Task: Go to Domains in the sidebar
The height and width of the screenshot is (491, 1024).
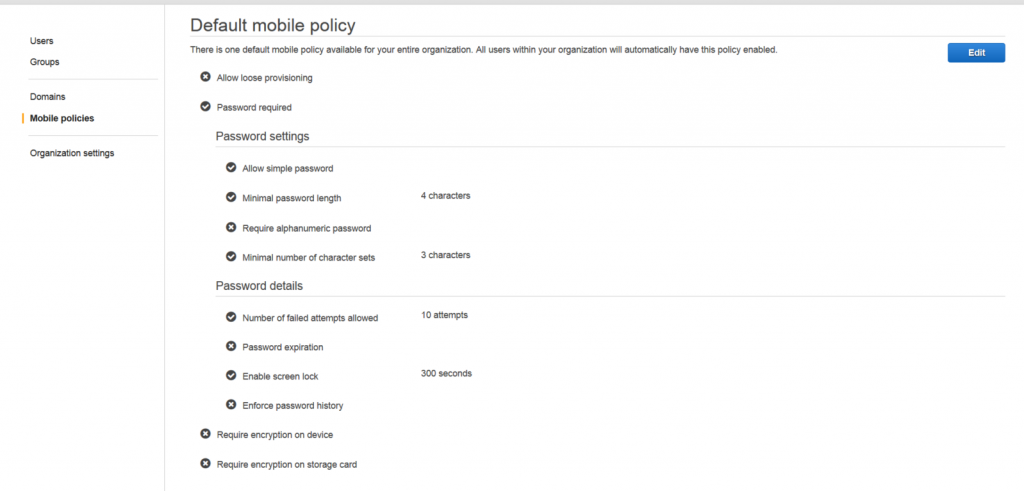Action: tap(48, 97)
